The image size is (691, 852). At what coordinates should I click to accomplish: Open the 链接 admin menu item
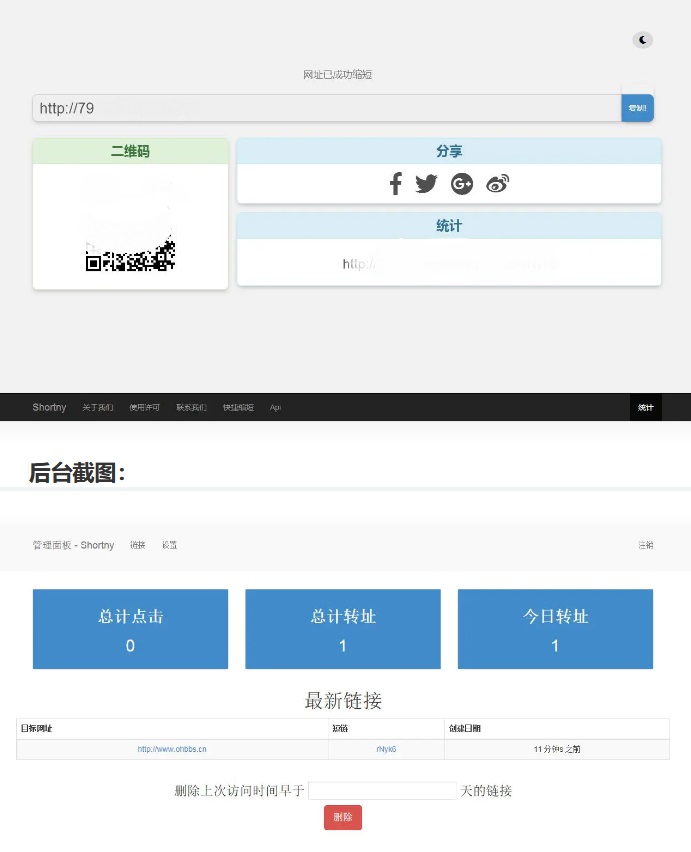click(x=137, y=545)
